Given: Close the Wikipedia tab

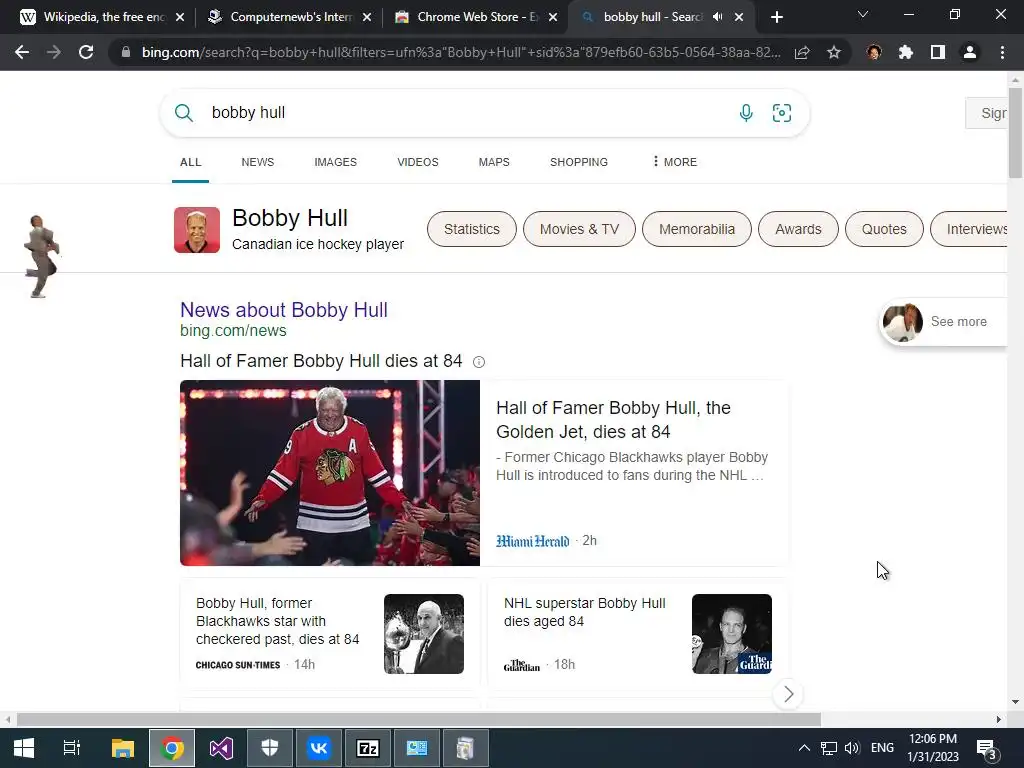Looking at the screenshot, I should click(180, 17).
